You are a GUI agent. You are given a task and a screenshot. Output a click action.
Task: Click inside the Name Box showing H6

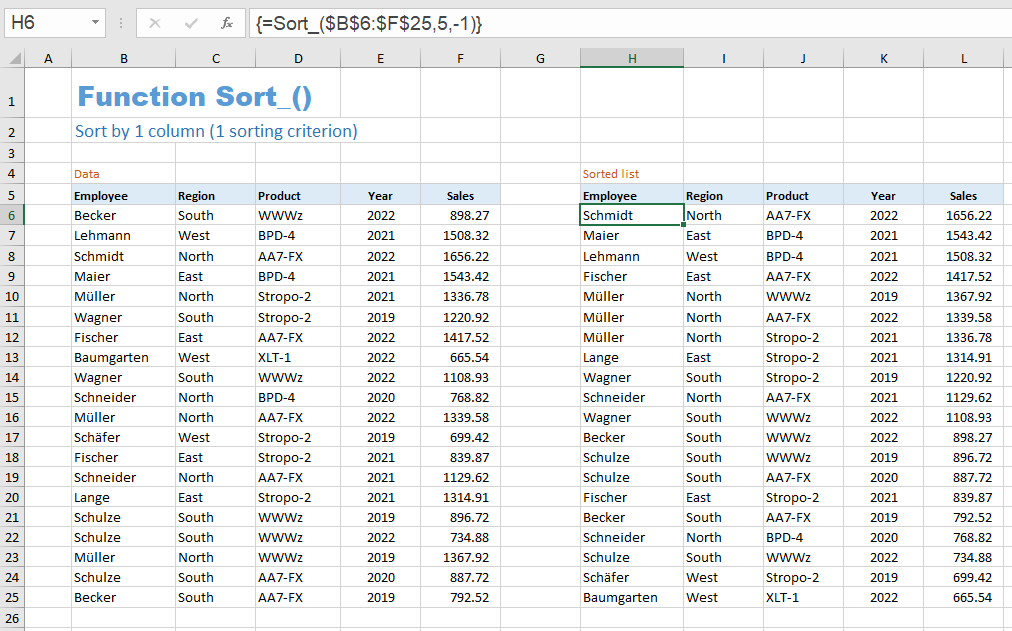[45, 23]
